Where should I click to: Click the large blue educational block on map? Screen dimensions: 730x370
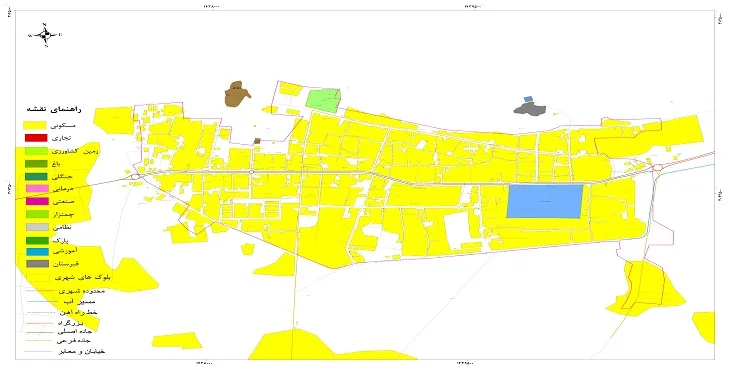coord(544,201)
